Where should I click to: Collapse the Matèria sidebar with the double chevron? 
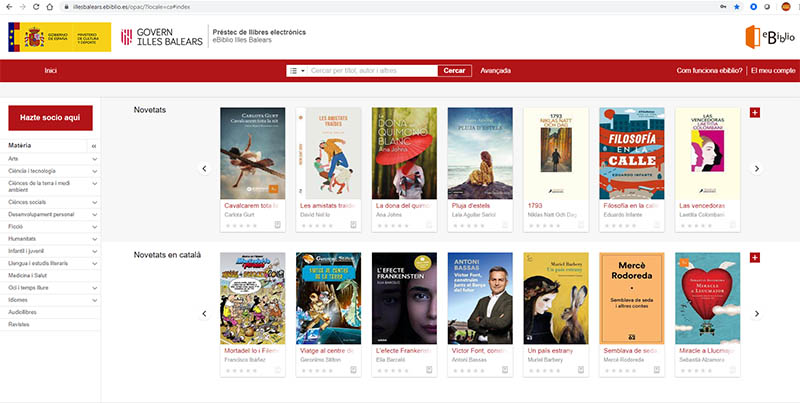coord(94,146)
